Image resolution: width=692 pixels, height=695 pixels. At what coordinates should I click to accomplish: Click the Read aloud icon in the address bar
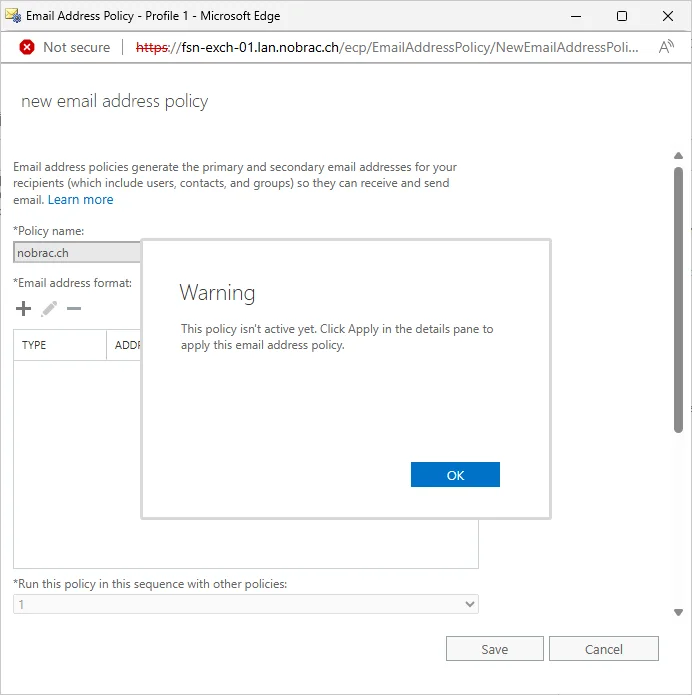666,47
